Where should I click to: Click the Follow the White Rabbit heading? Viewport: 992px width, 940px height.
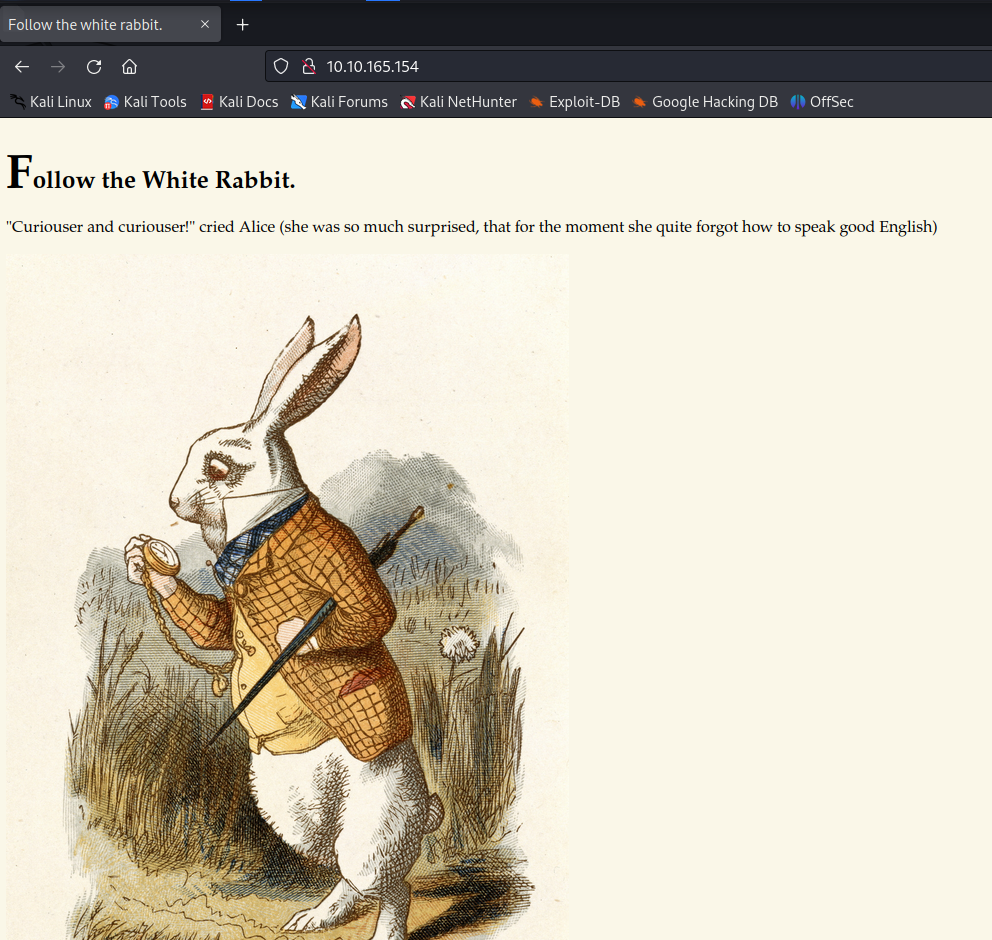point(151,173)
